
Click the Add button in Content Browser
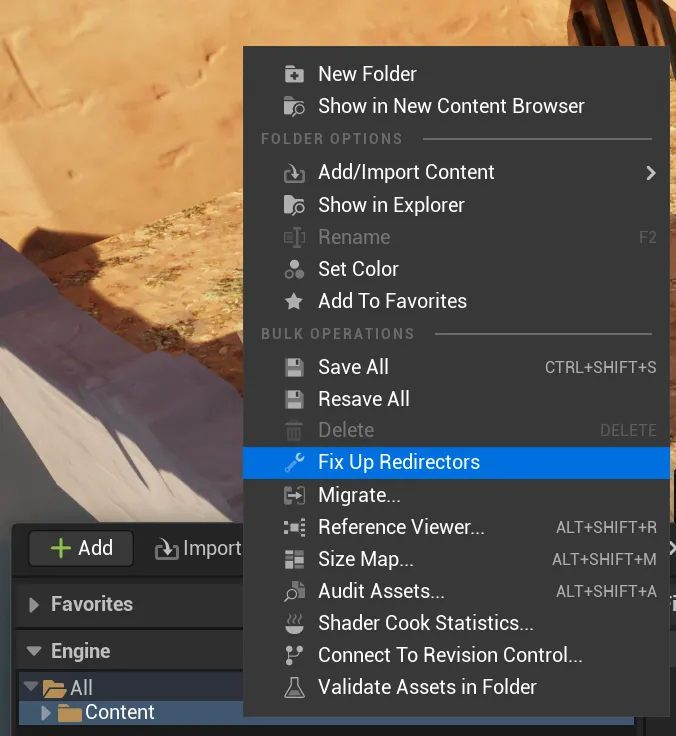(x=81, y=548)
